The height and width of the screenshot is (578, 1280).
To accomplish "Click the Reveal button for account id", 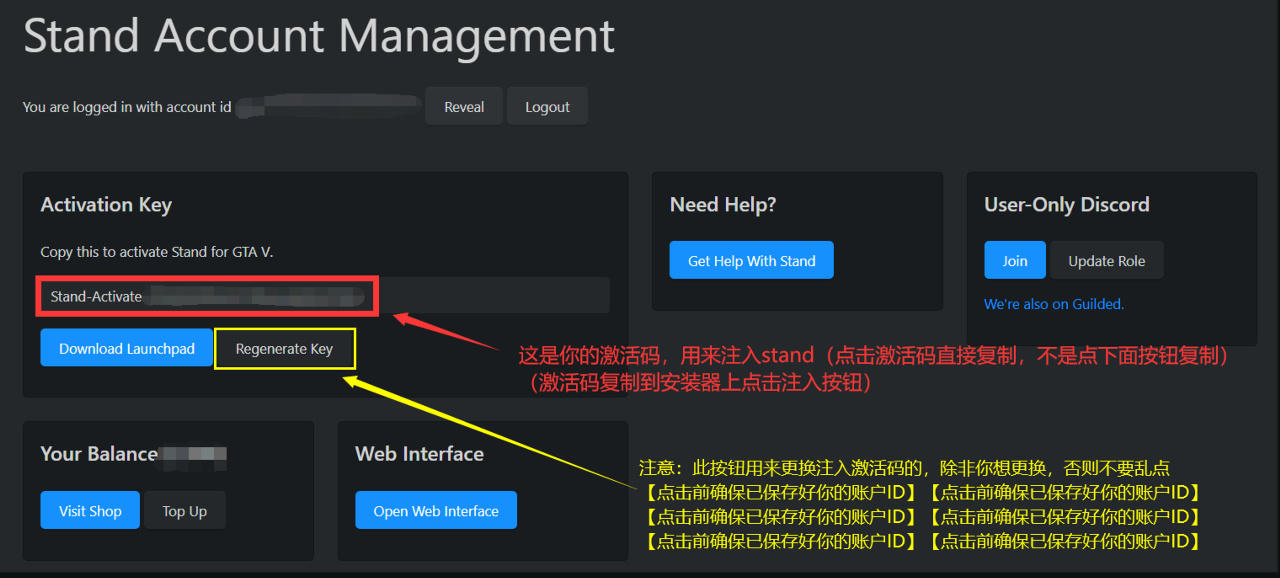I will tap(463, 107).
